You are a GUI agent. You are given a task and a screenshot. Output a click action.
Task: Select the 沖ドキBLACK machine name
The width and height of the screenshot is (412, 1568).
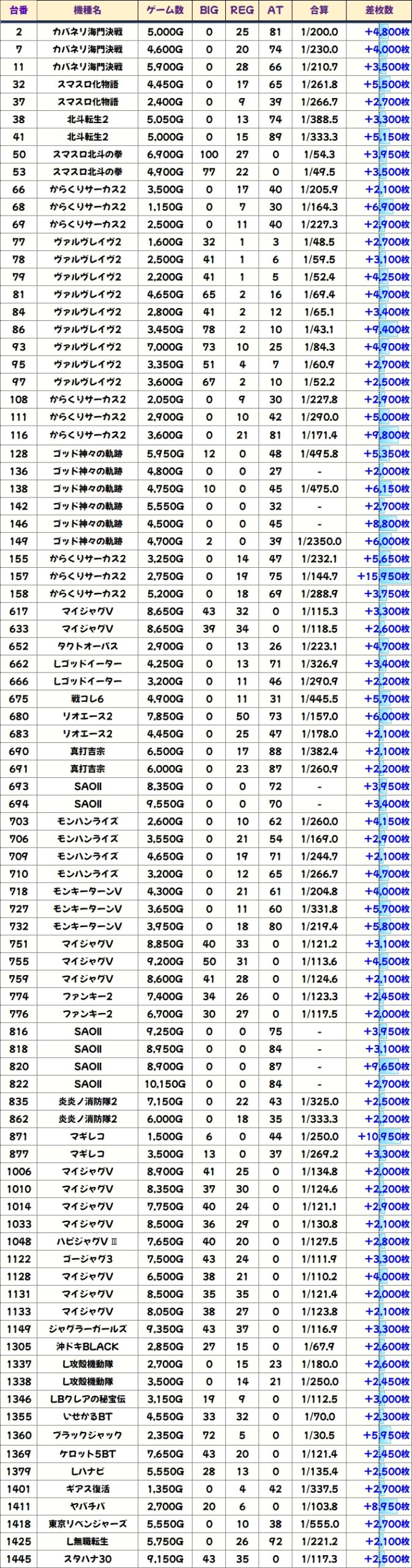88,1347
